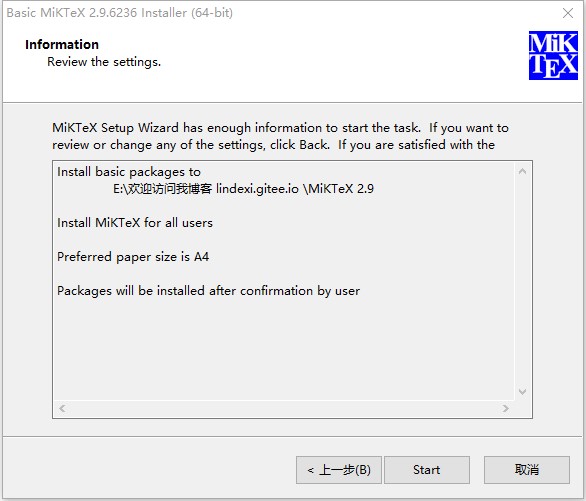This screenshot has width=586, height=501.
Task: Click the install path line E:\...\MiKTeX 2.9
Action: coord(243,189)
